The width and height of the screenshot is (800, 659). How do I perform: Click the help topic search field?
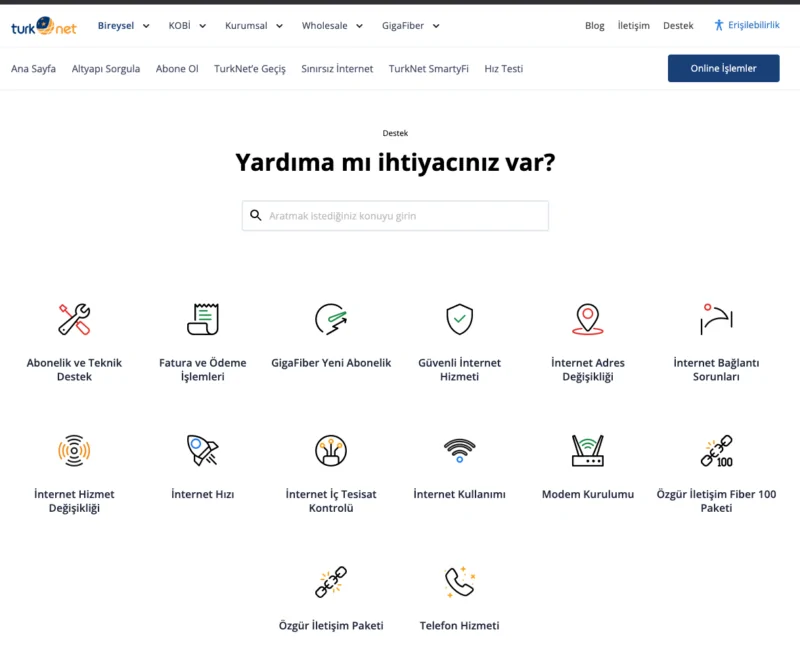point(395,216)
